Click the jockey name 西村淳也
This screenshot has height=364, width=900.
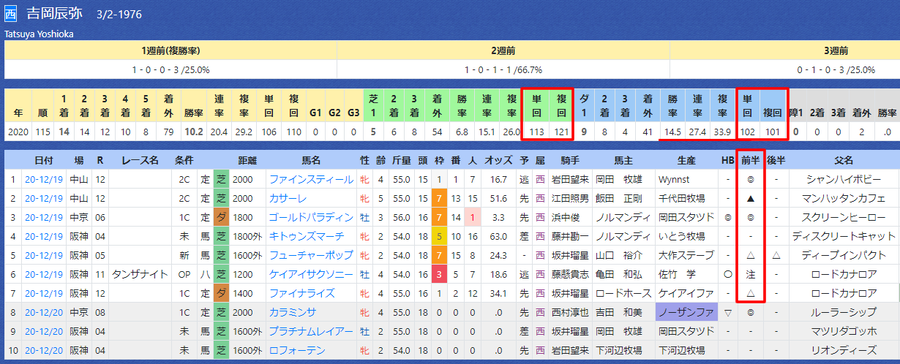(570, 312)
